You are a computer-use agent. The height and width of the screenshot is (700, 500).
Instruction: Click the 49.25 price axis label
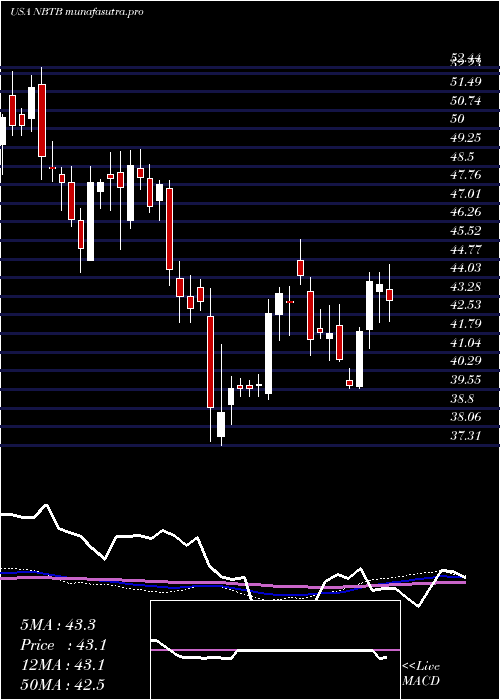[x=466, y=138]
